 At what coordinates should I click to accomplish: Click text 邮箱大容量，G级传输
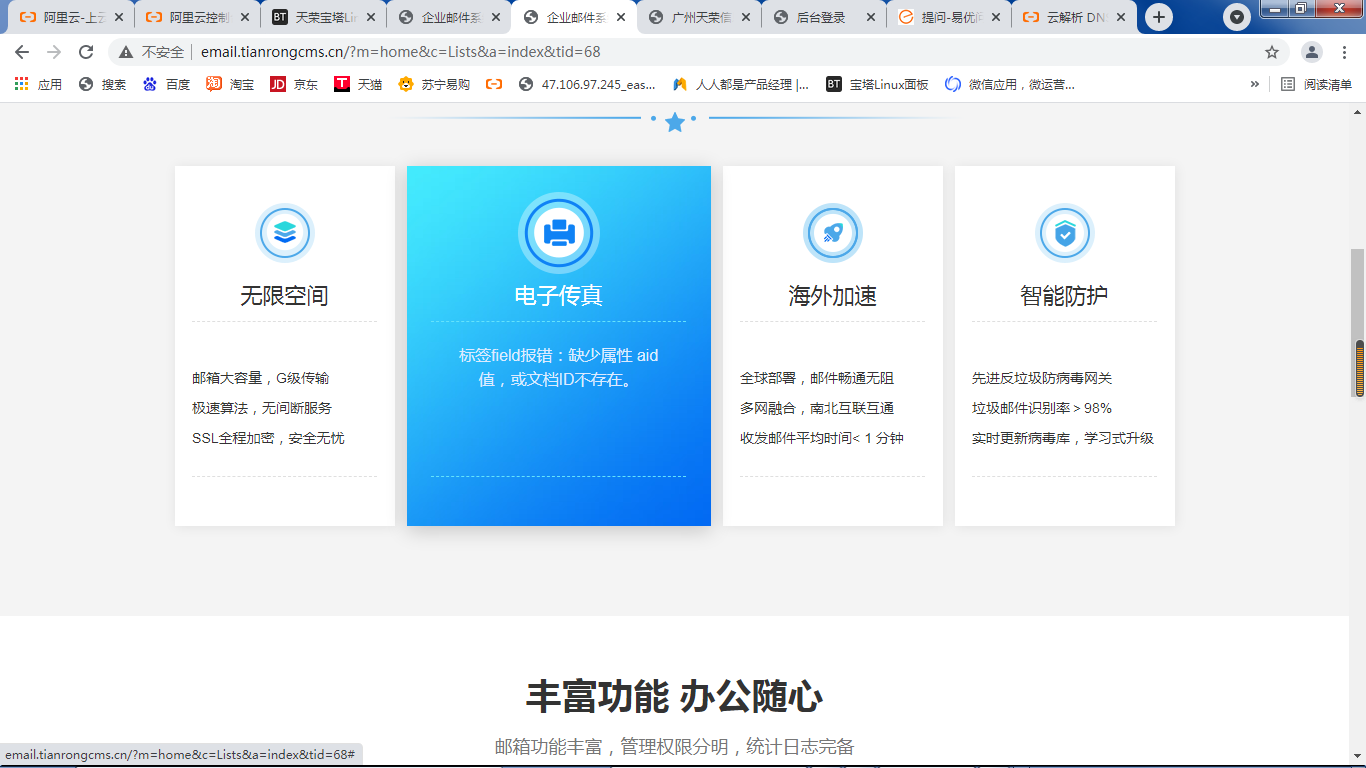tap(261, 378)
